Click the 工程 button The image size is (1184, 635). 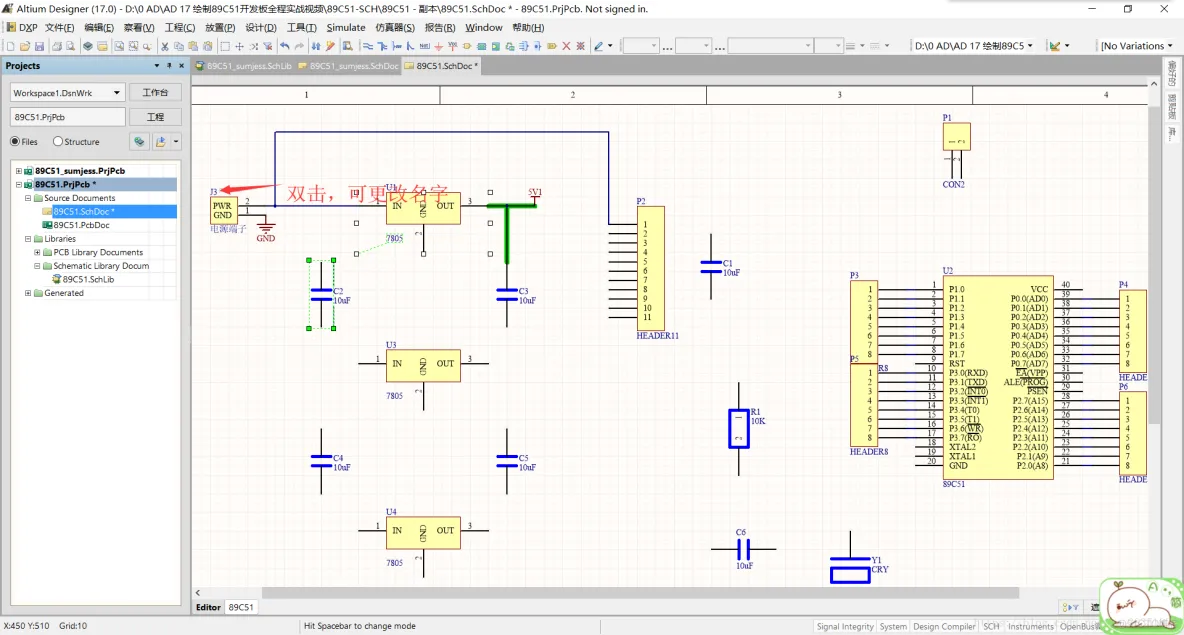[x=155, y=117]
